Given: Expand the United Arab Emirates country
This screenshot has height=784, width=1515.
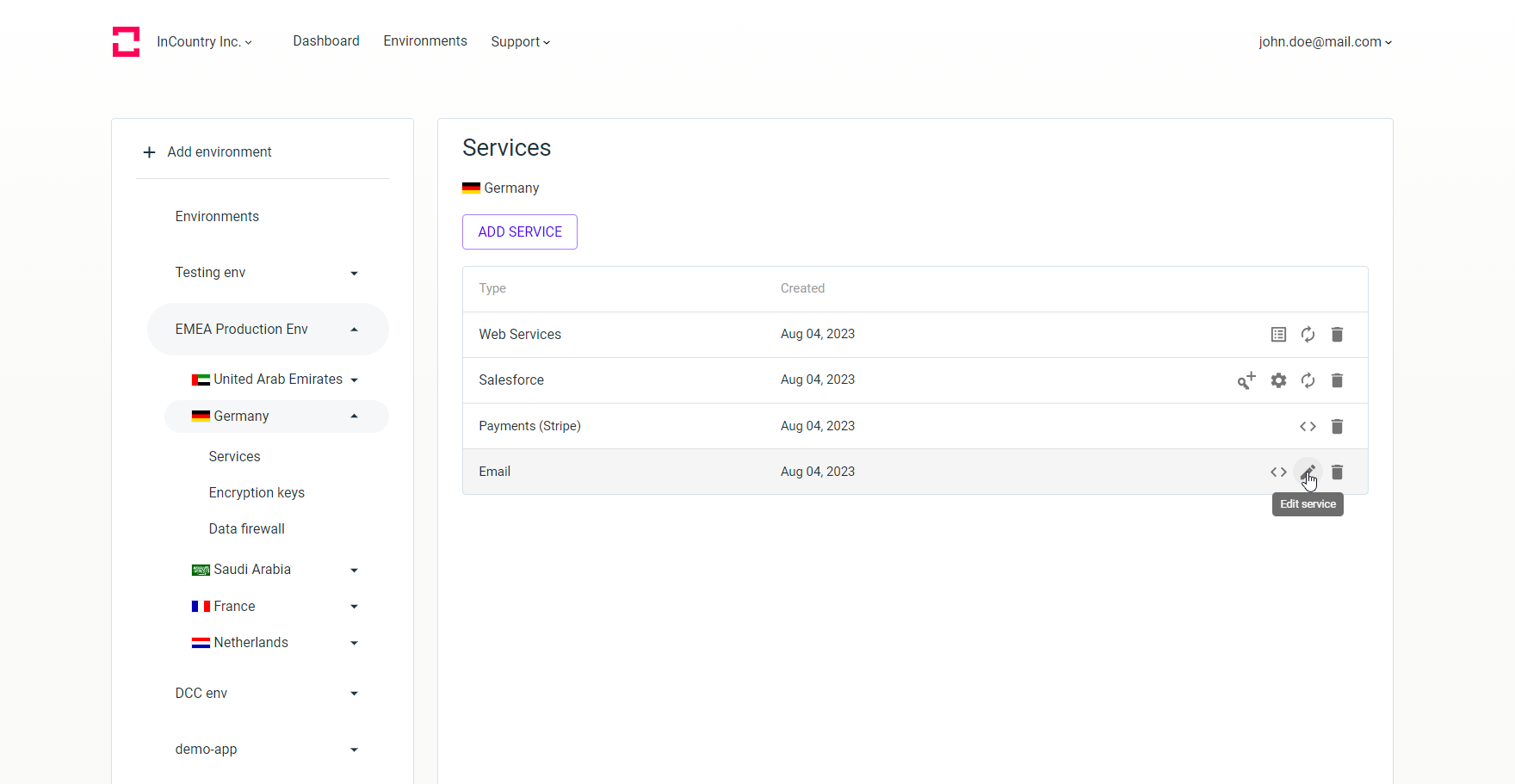Looking at the screenshot, I should 354,380.
